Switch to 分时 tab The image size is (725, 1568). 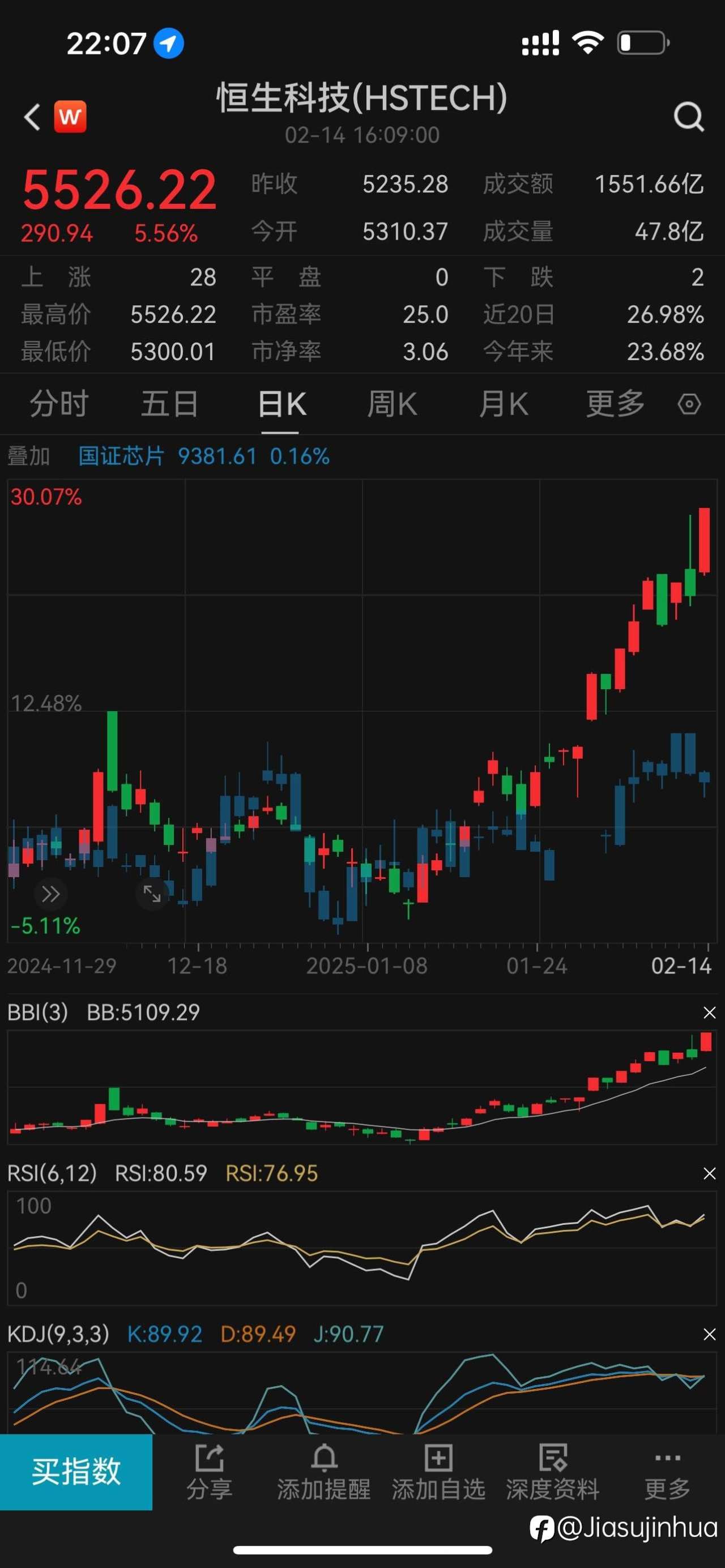(59, 404)
